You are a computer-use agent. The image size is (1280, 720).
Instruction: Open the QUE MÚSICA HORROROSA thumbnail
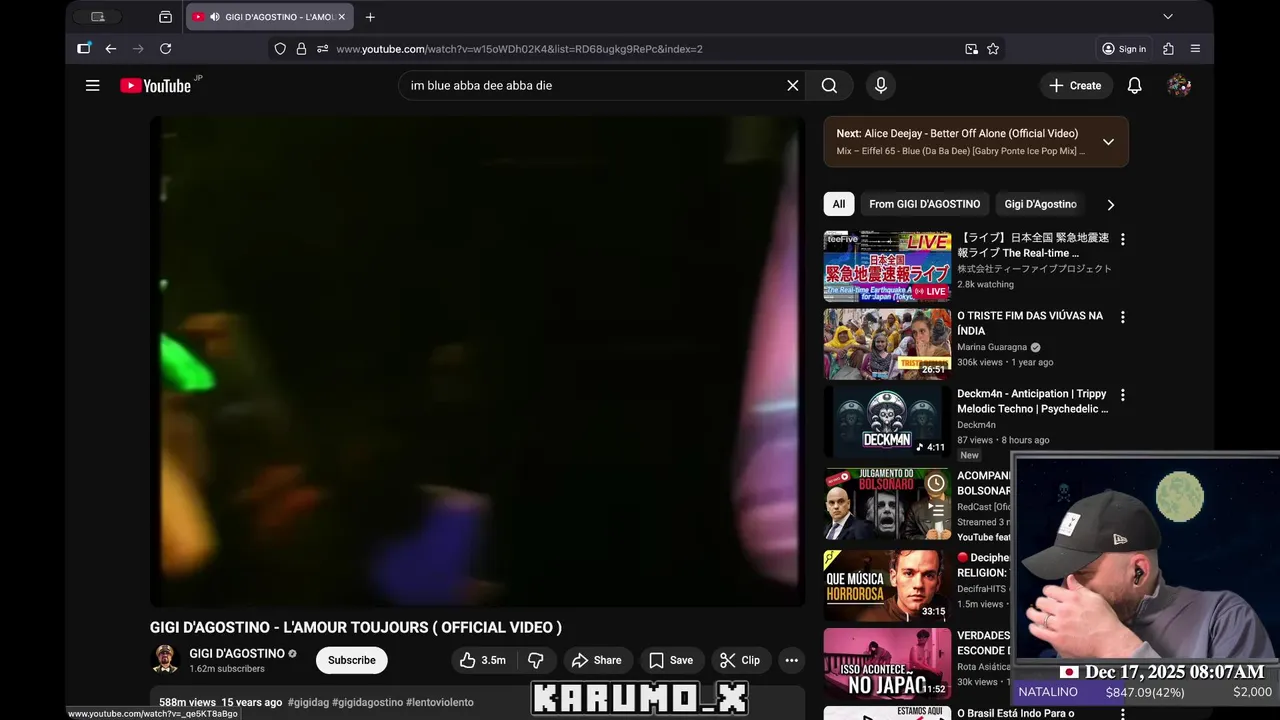click(887, 586)
